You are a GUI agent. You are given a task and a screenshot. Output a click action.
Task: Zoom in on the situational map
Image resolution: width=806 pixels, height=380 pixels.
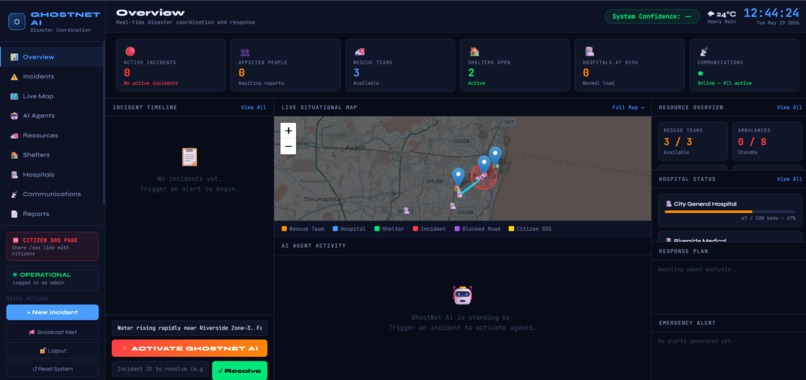[x=288, y=131]
